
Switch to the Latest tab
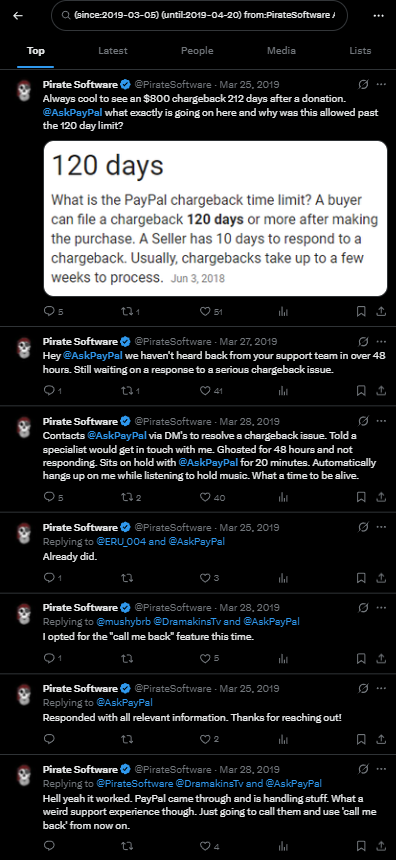pyautogui.click(x=112, y=50)
